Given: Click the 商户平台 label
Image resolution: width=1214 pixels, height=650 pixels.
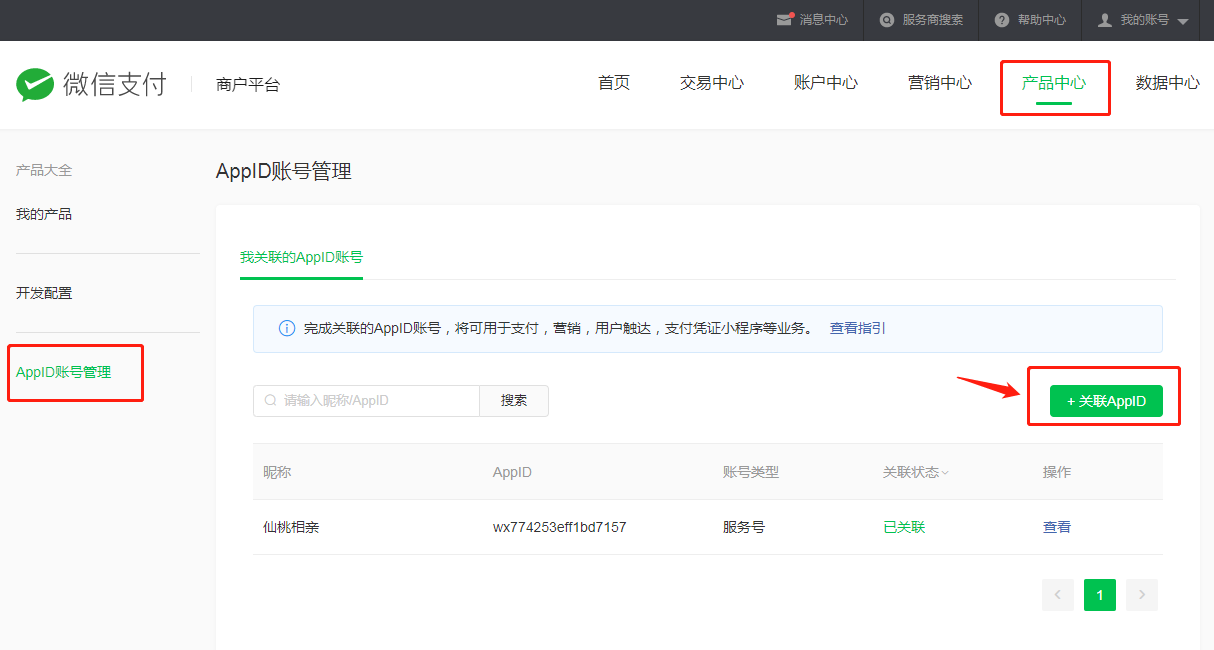Looking at the screenshot, I should (x=248, y=85).
